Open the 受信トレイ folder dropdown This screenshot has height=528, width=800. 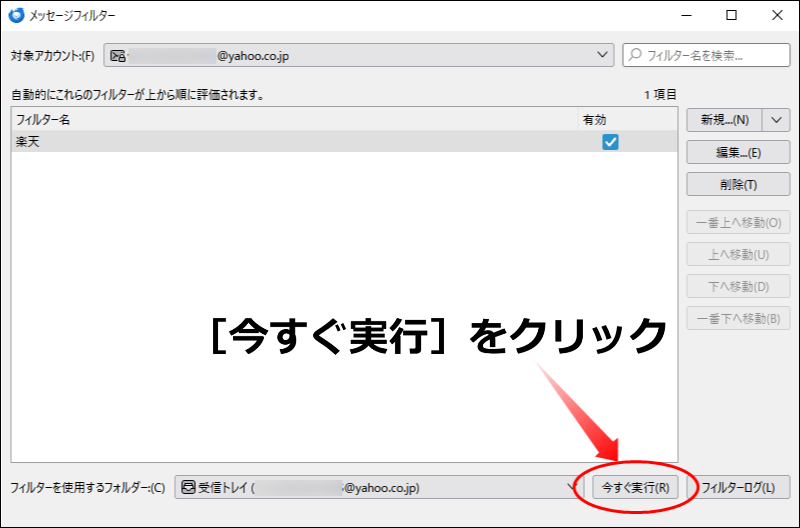coord(378,487)
